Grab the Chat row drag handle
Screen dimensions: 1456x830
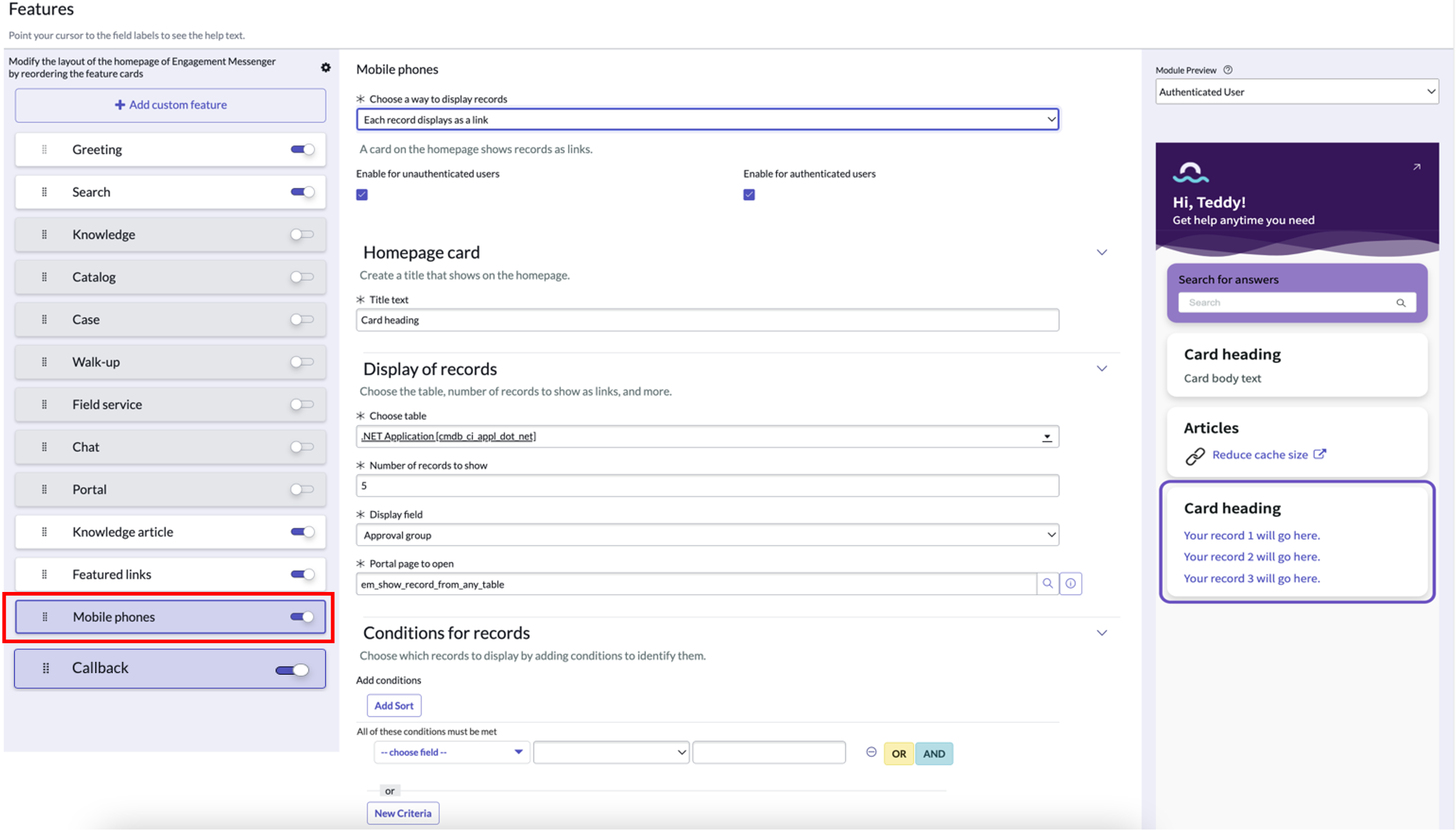[44, 447]
